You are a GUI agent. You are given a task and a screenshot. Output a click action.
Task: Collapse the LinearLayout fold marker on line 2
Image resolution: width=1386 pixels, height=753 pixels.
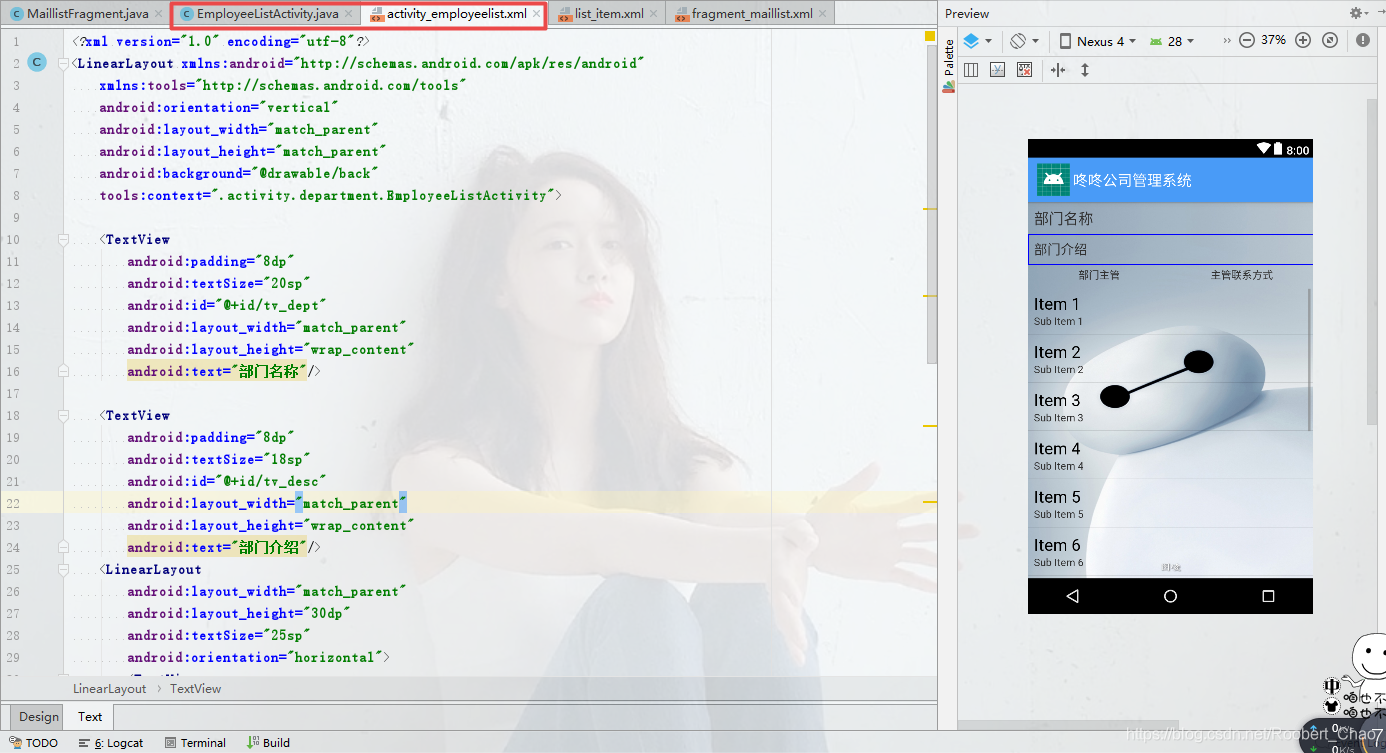[x=63, y=63]
